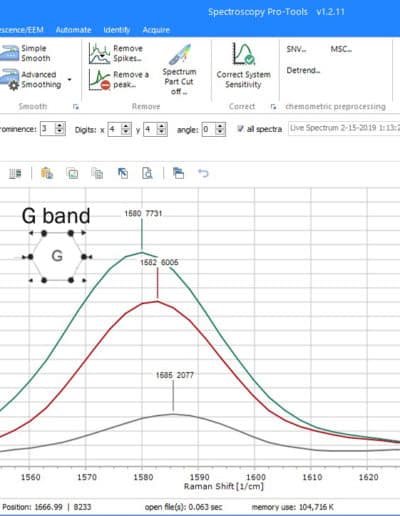
Task: Open the Detrend preprocessing option
Action: pyautogui.click(x=303, y=70)
